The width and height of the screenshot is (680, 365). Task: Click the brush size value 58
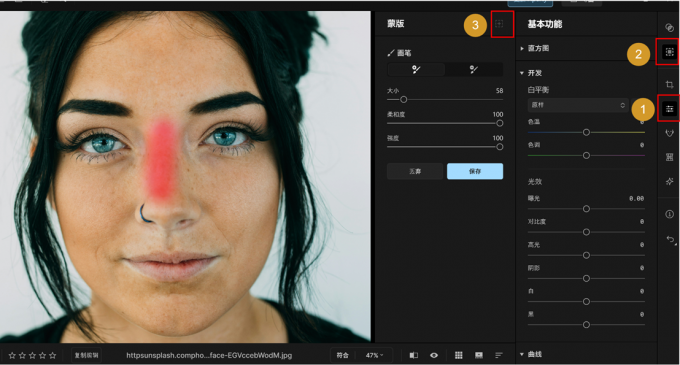click(500, 91)
